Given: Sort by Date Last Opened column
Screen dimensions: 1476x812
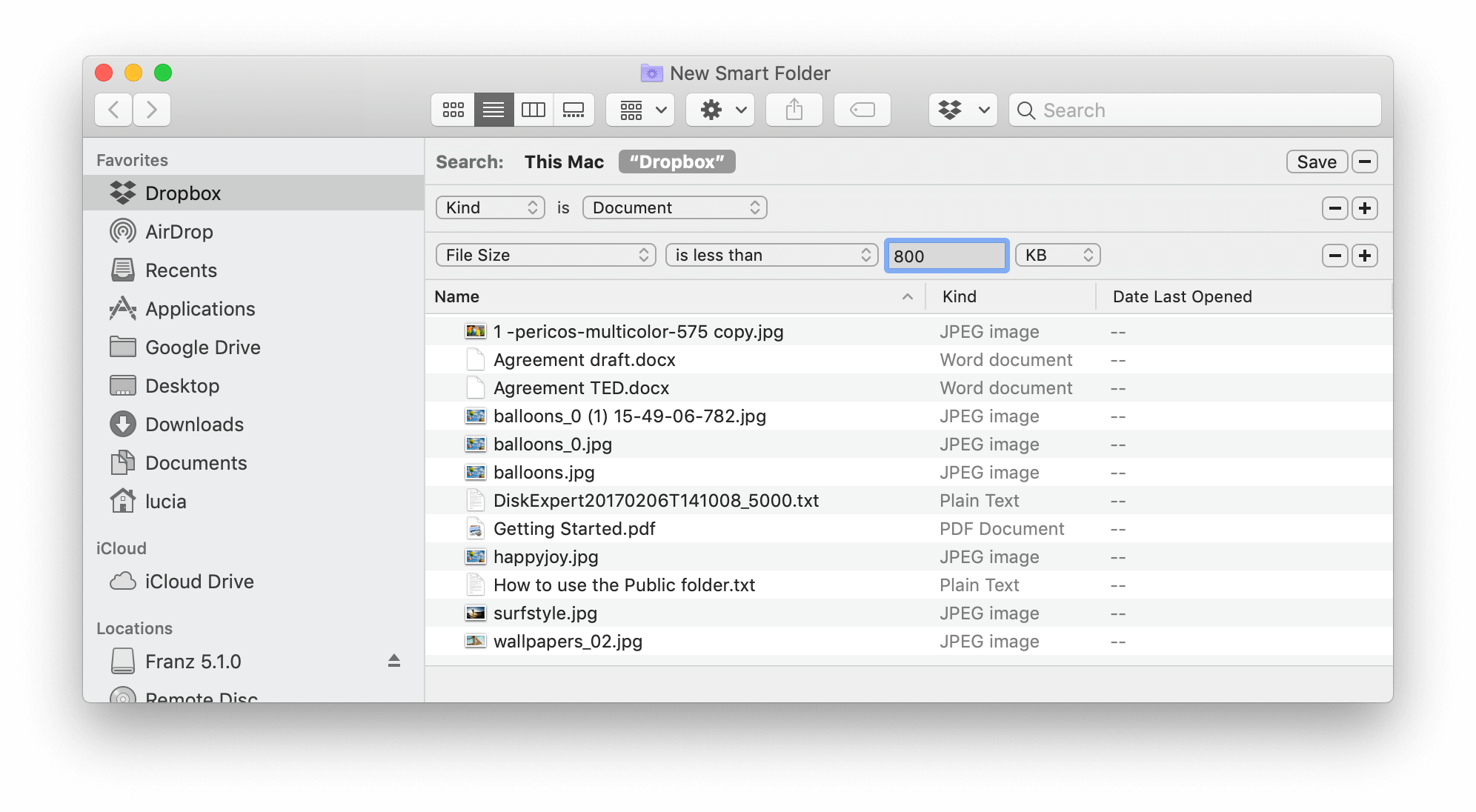Looking at the screenshot, I should coord(1245,297).
